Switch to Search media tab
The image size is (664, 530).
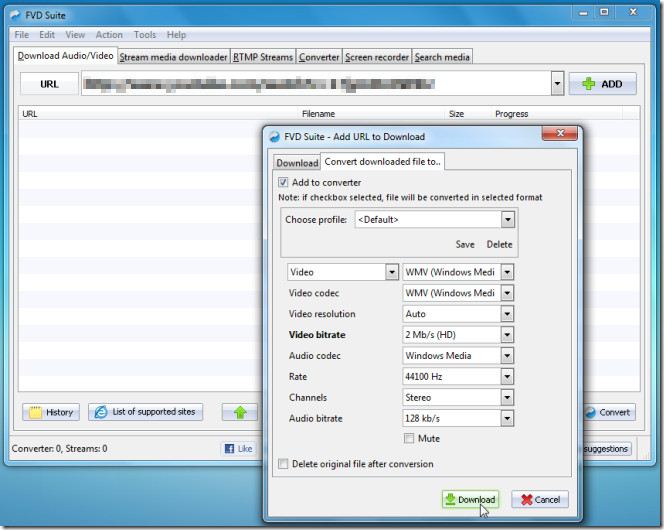pyautogui.click(x=442, y=57)
